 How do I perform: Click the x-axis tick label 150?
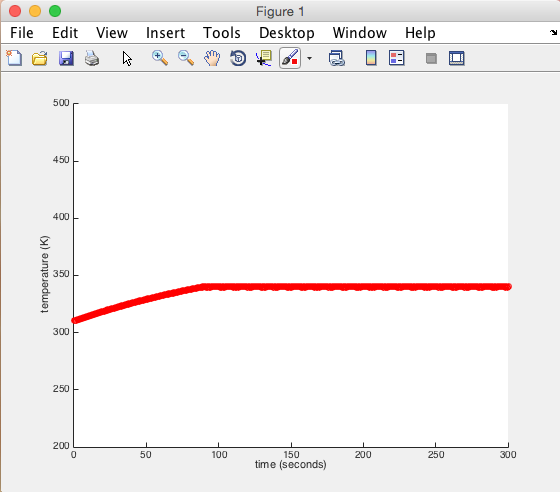click(291, 454)
